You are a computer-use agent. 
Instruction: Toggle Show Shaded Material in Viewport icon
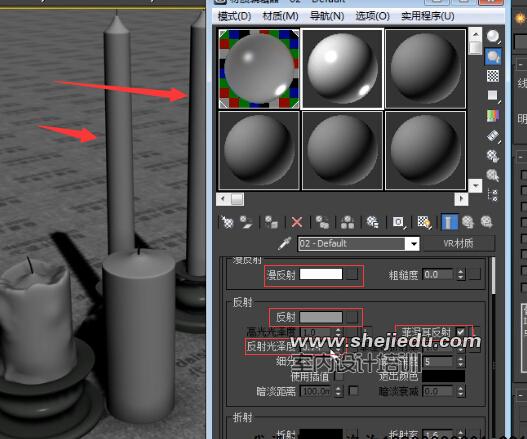[x=424, y=223]
